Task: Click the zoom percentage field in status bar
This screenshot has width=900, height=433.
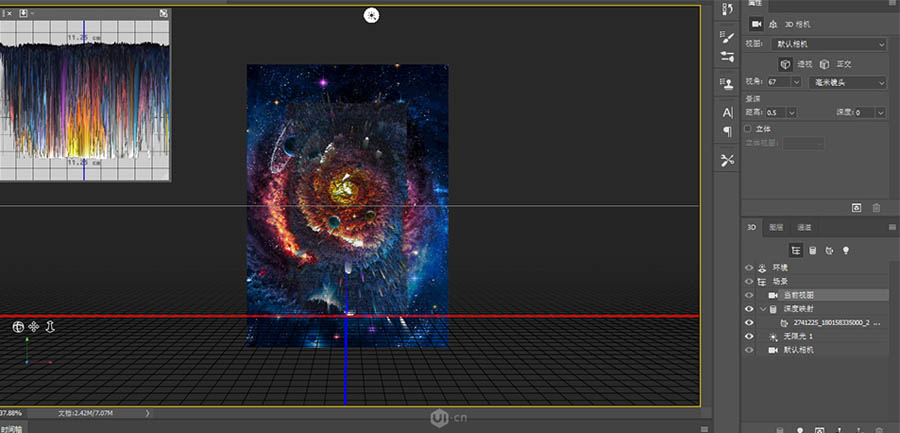Action: click(11, 413)
